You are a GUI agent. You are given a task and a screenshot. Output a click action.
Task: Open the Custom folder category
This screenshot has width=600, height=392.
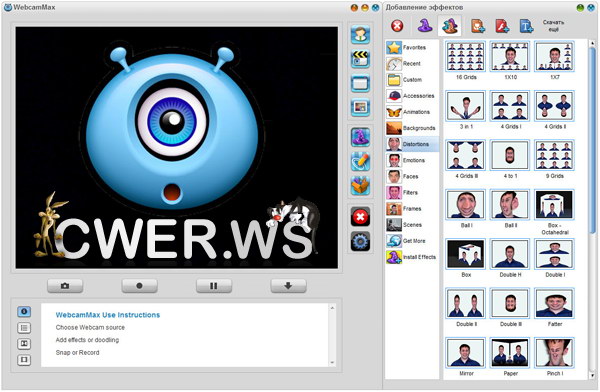(412, 80)
